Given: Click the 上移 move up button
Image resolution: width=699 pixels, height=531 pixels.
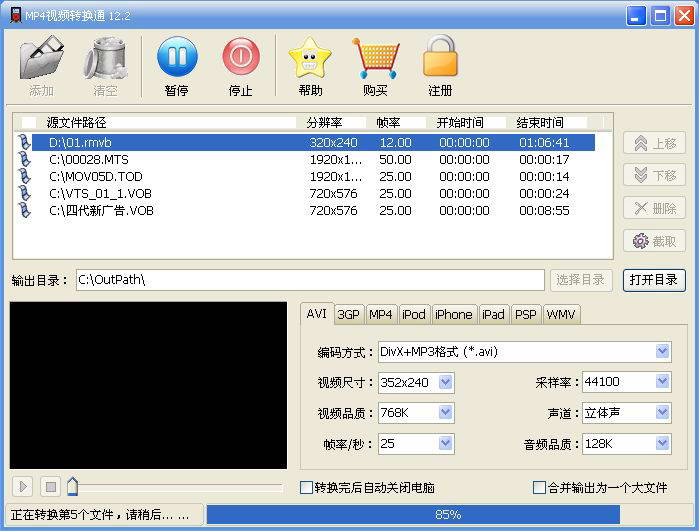Looking at the screenshot, I should tap(654, 144).
